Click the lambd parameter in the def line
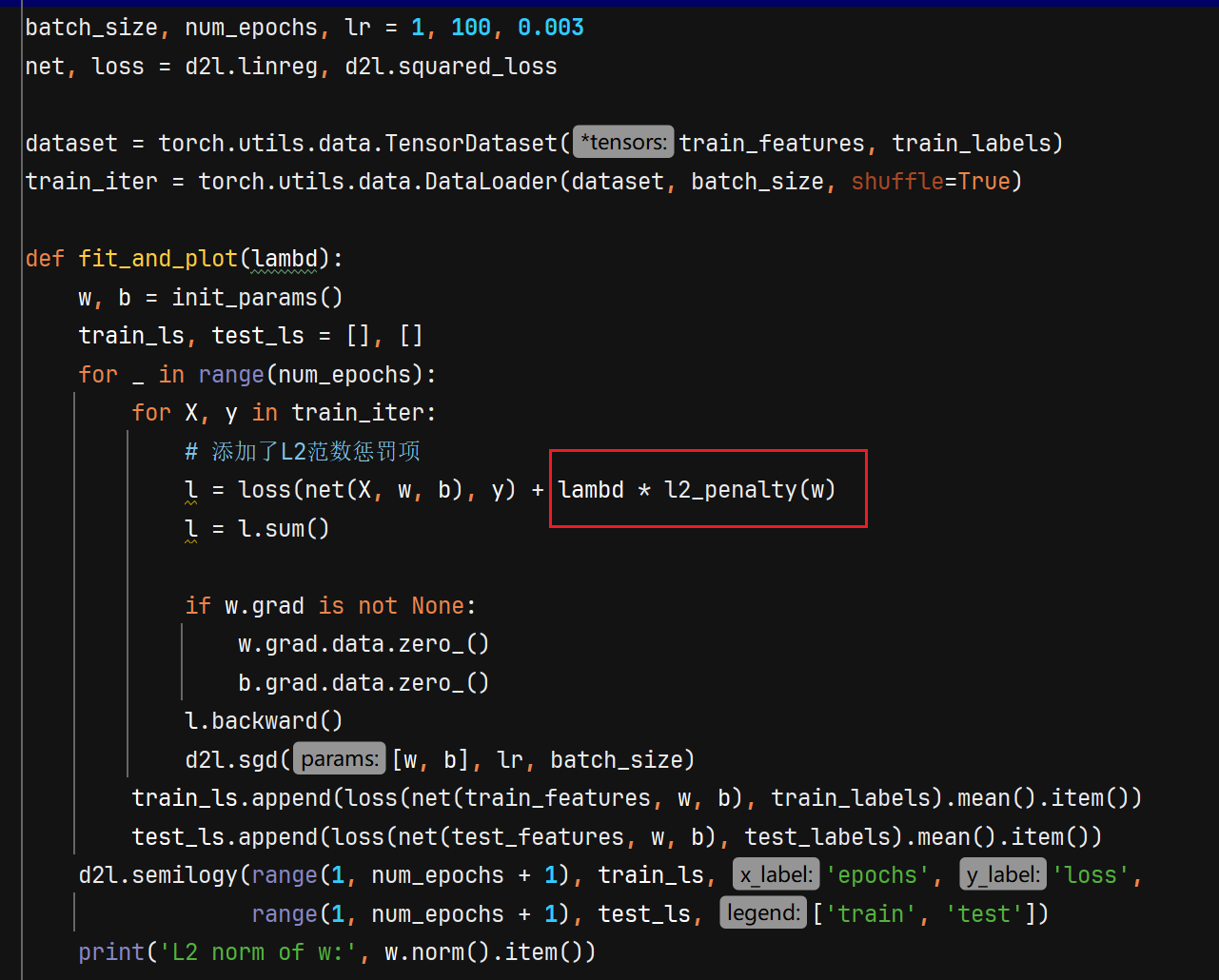 coord(285,259)
